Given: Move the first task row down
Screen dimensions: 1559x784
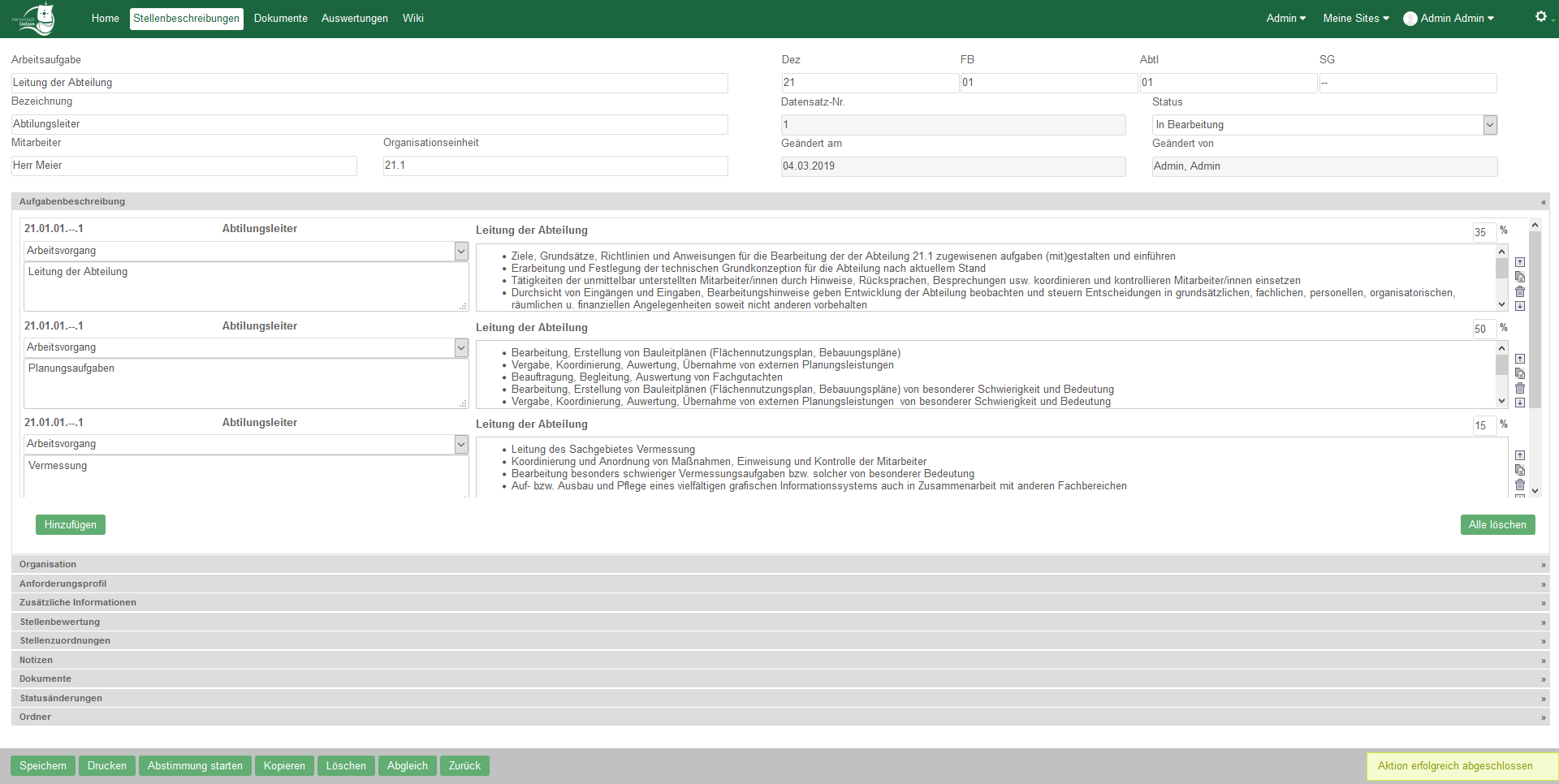Looking at the screenshot, I should coord(1520,306).
